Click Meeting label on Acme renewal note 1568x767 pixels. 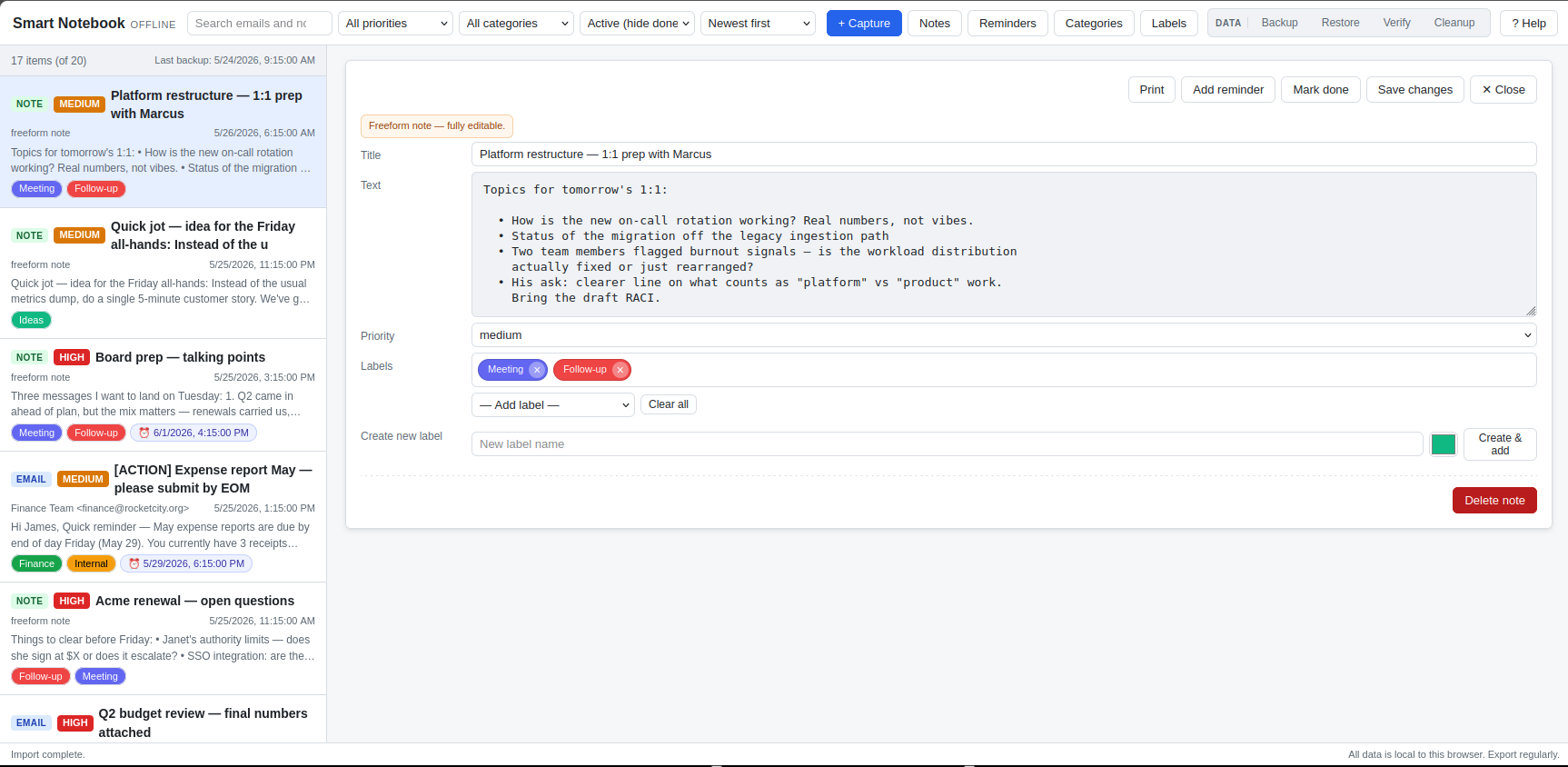point(100,676)
